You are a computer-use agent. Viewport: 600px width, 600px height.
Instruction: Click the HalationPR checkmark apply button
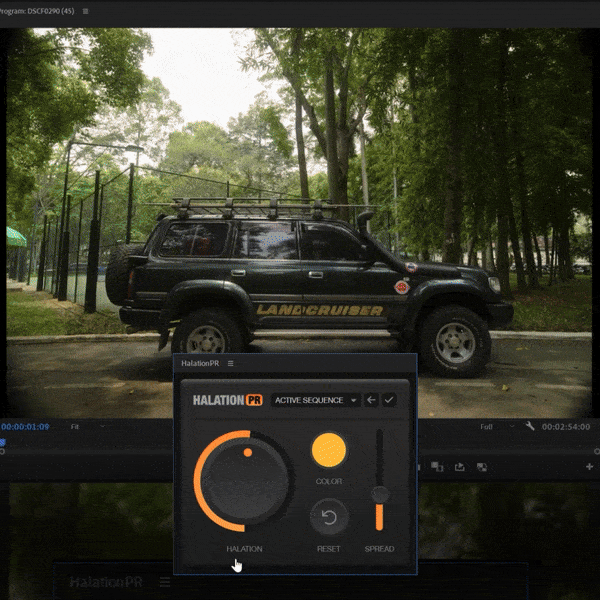tap(389, 400)
